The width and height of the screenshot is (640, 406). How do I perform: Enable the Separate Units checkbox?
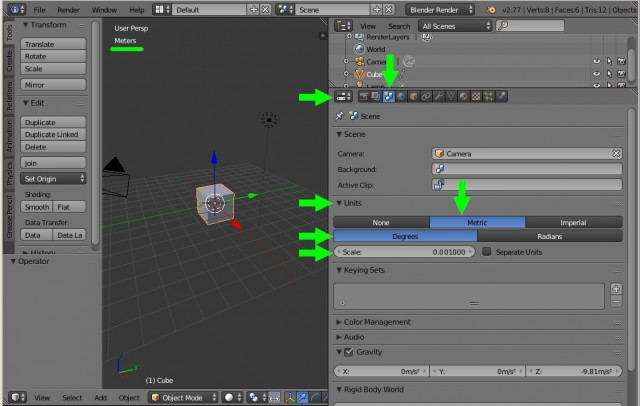coord(487,251)
